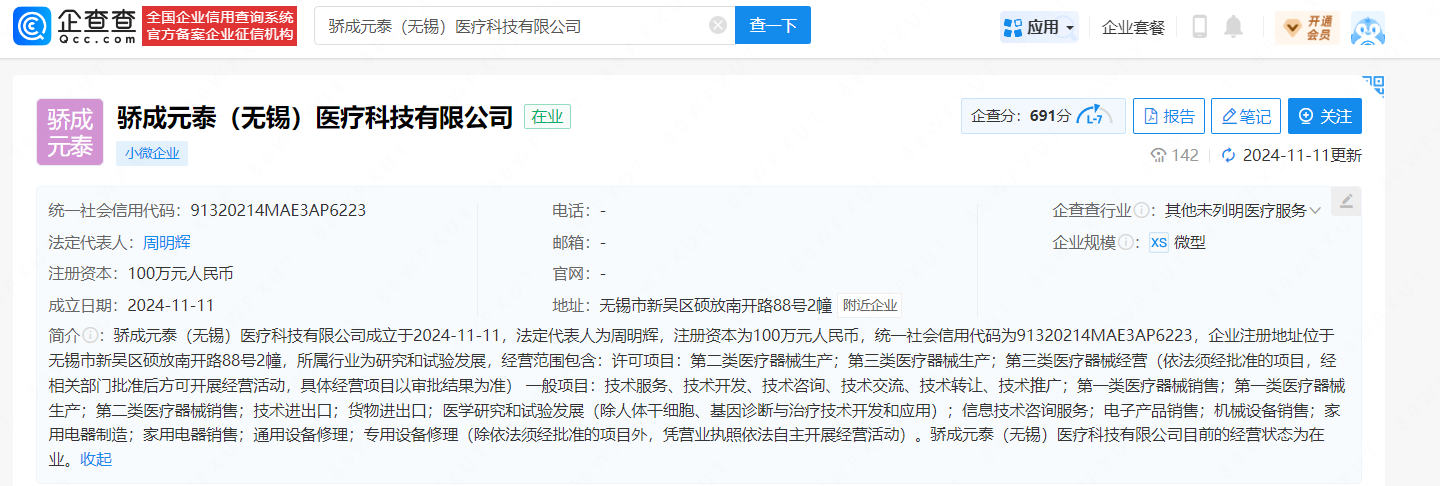The width and height of the screenshot is (1440, 486).
Task: Click the view count eye icon showing 142
Action: 1159,155
